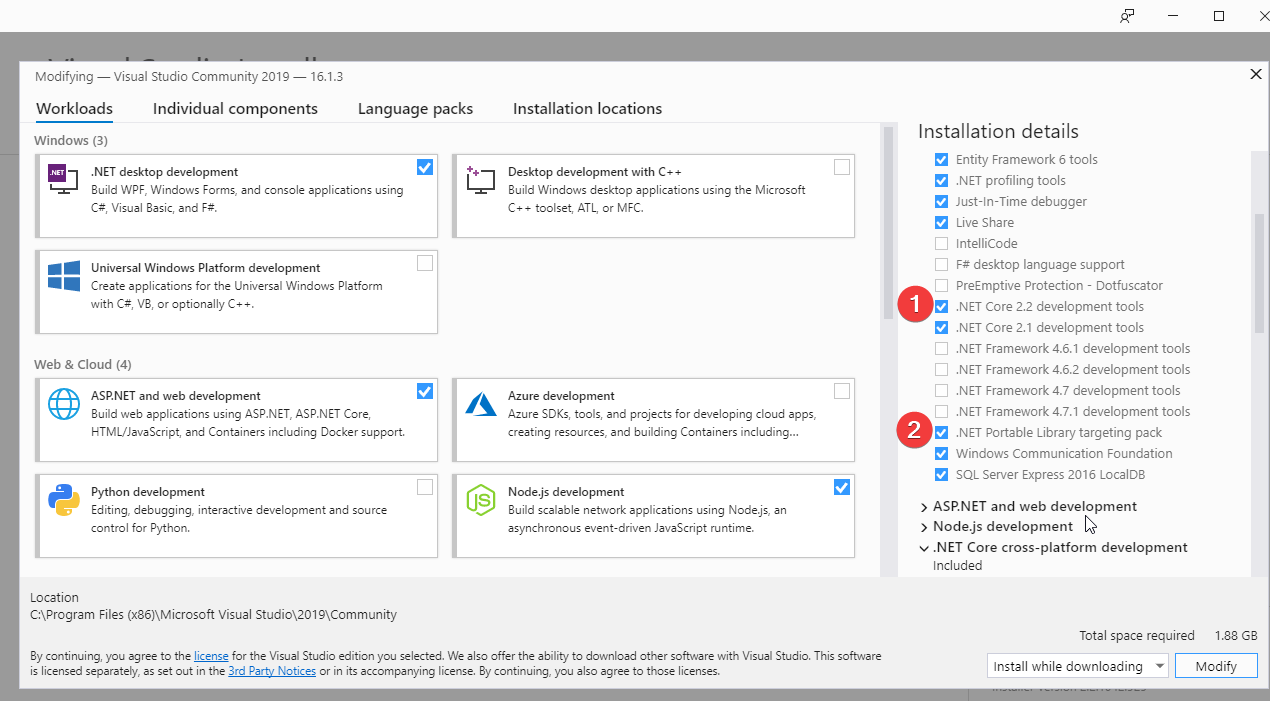
Task: Click the .NET desktop development workload icon
Action: tap(64, 180)
